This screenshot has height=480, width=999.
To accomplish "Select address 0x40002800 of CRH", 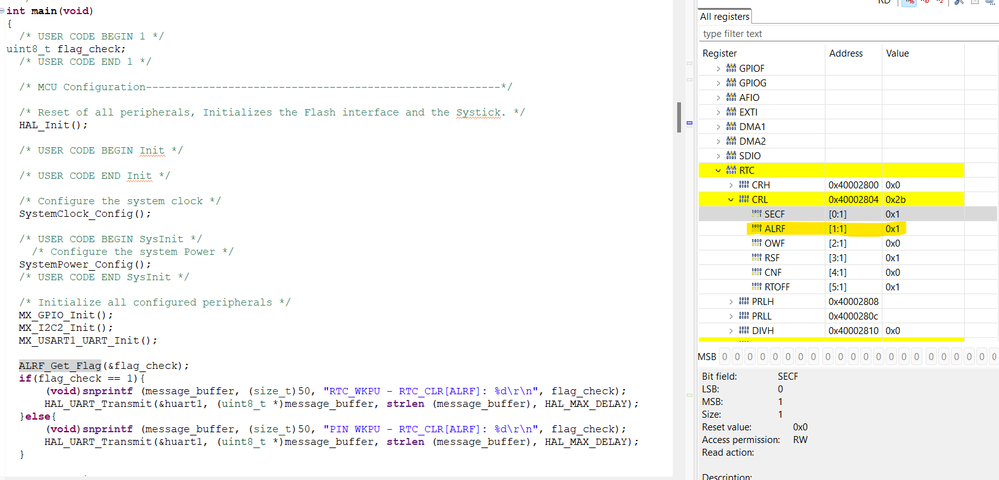I will click(x=854, y=185).
